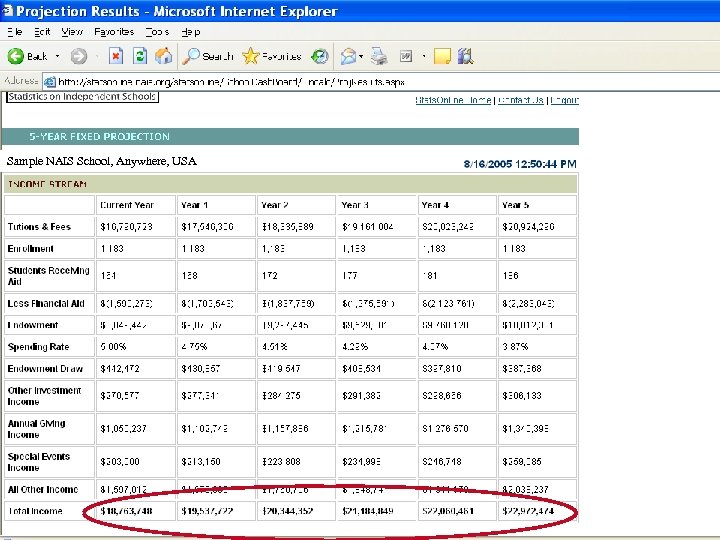Click the Students Receiving Aid row label
Viewport: 720px width, 540px height.
coord(48,276)
